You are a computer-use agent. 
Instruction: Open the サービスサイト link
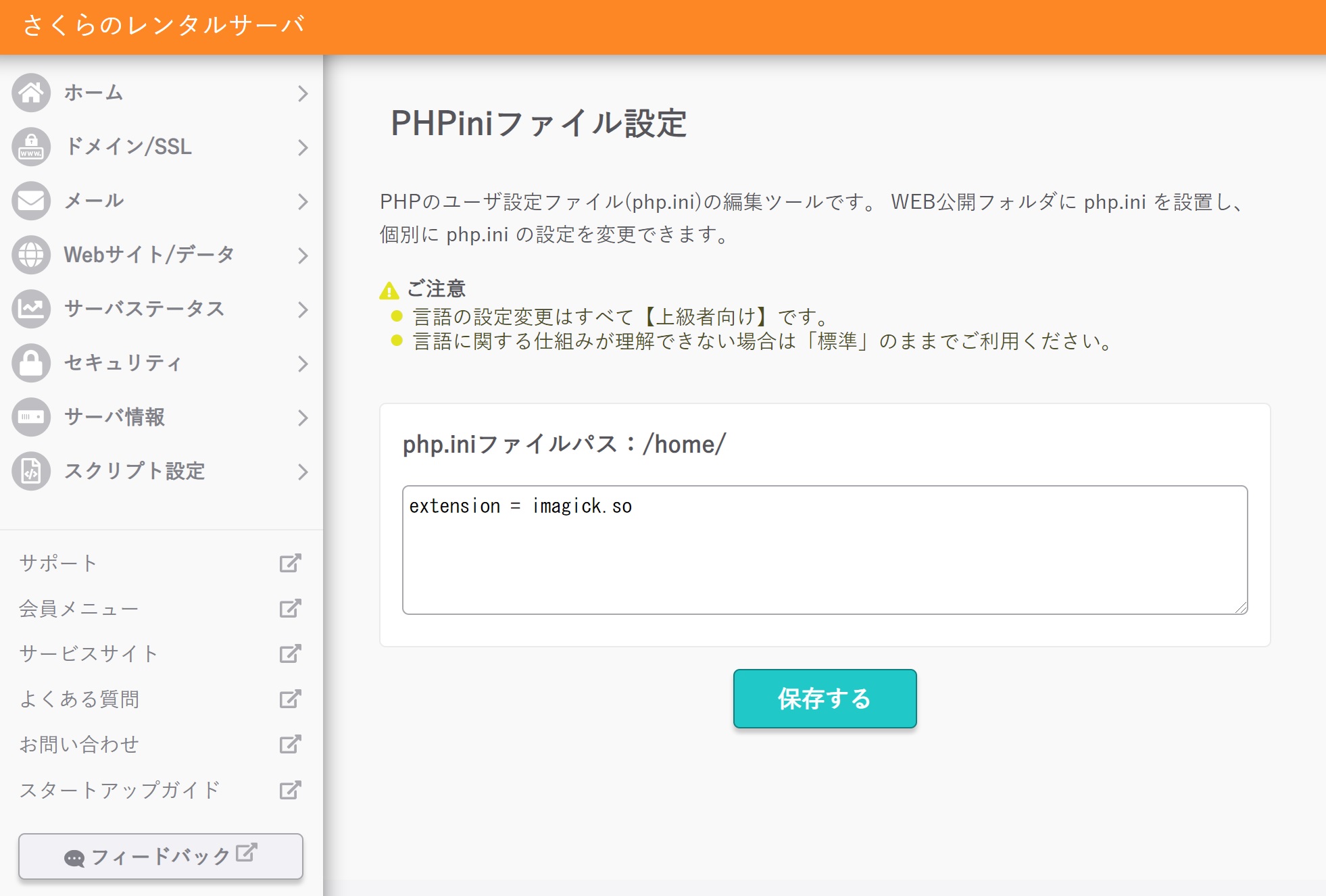pos(89,653)
